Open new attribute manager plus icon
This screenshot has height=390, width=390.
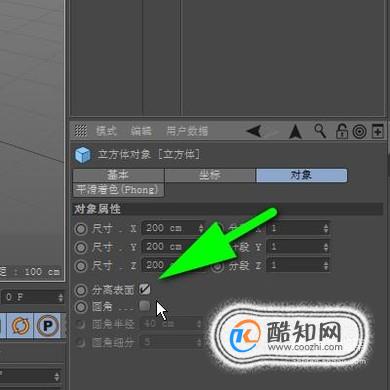[x=378, y=131]
